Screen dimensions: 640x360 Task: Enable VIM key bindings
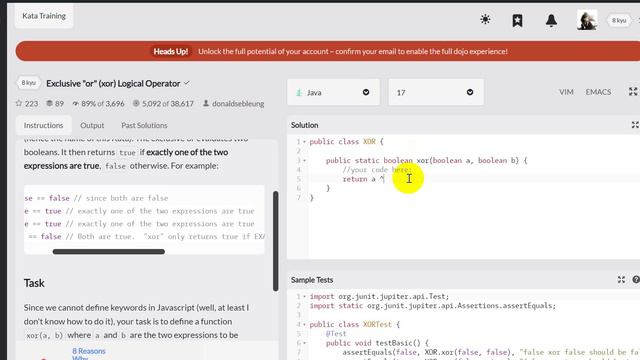click(566, 92)
